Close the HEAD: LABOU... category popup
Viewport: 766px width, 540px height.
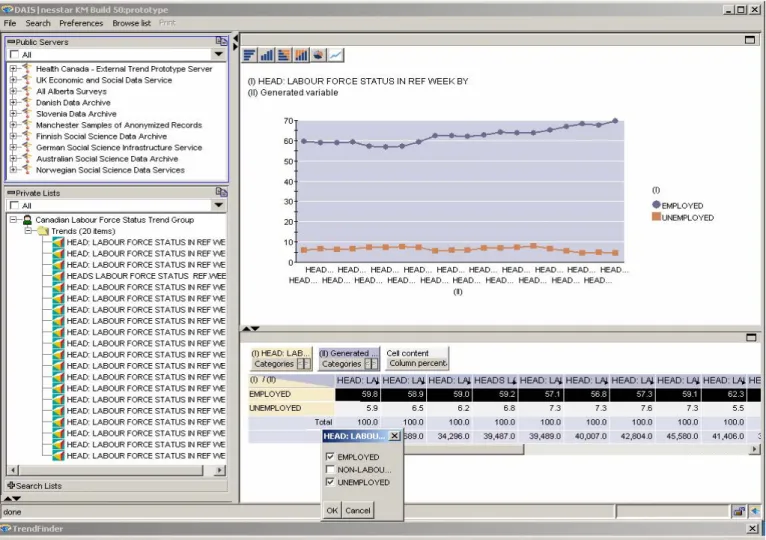tap(394, 436)
